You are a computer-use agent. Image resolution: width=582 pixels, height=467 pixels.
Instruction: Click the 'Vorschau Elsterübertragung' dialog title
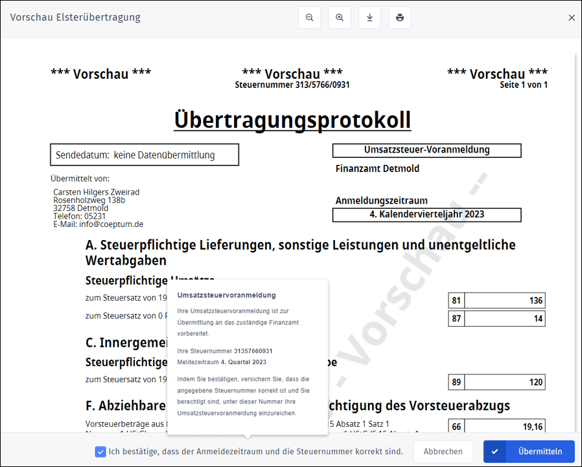tap(75, 17)
